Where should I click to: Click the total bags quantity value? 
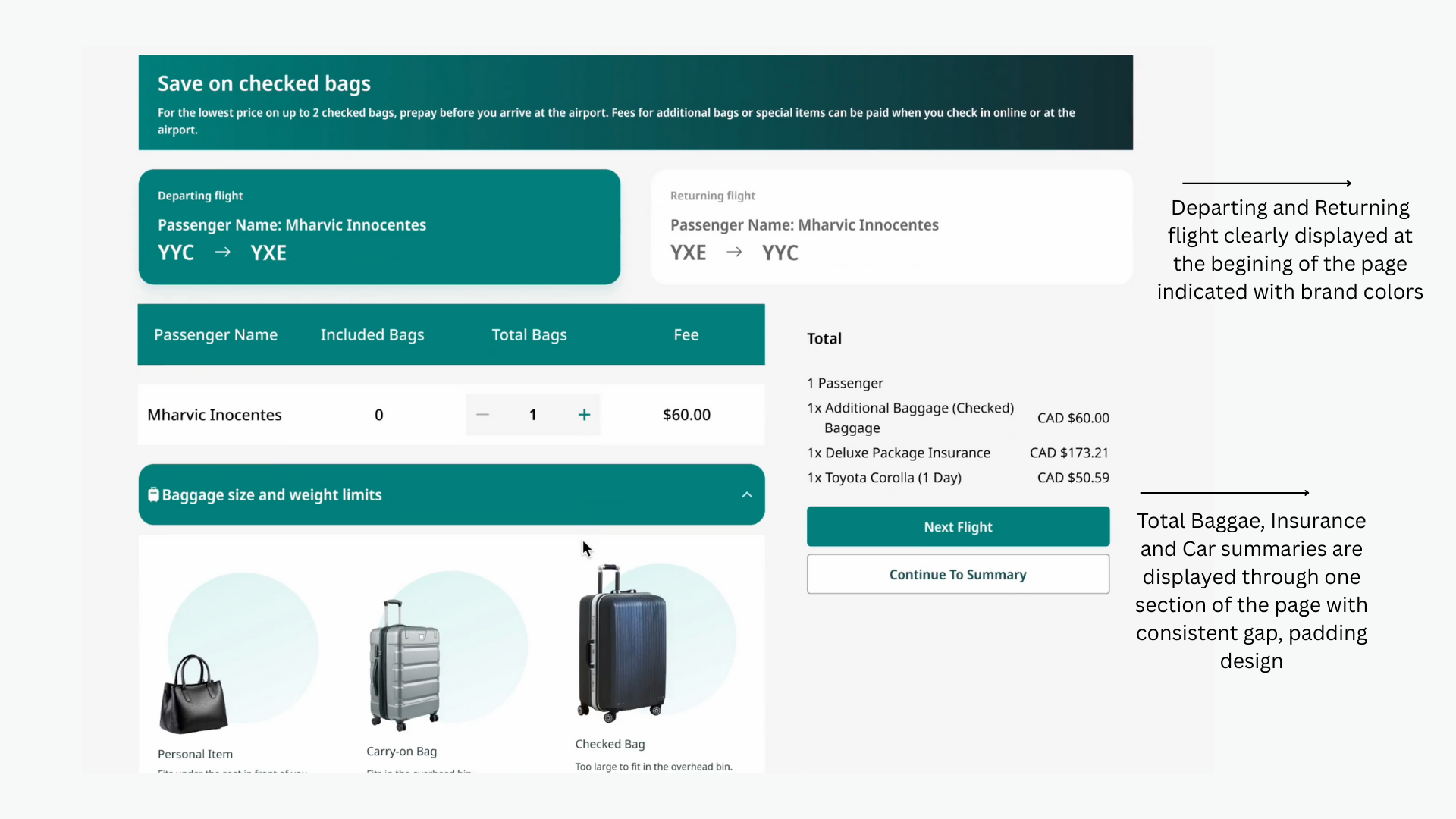coord(533,415)
